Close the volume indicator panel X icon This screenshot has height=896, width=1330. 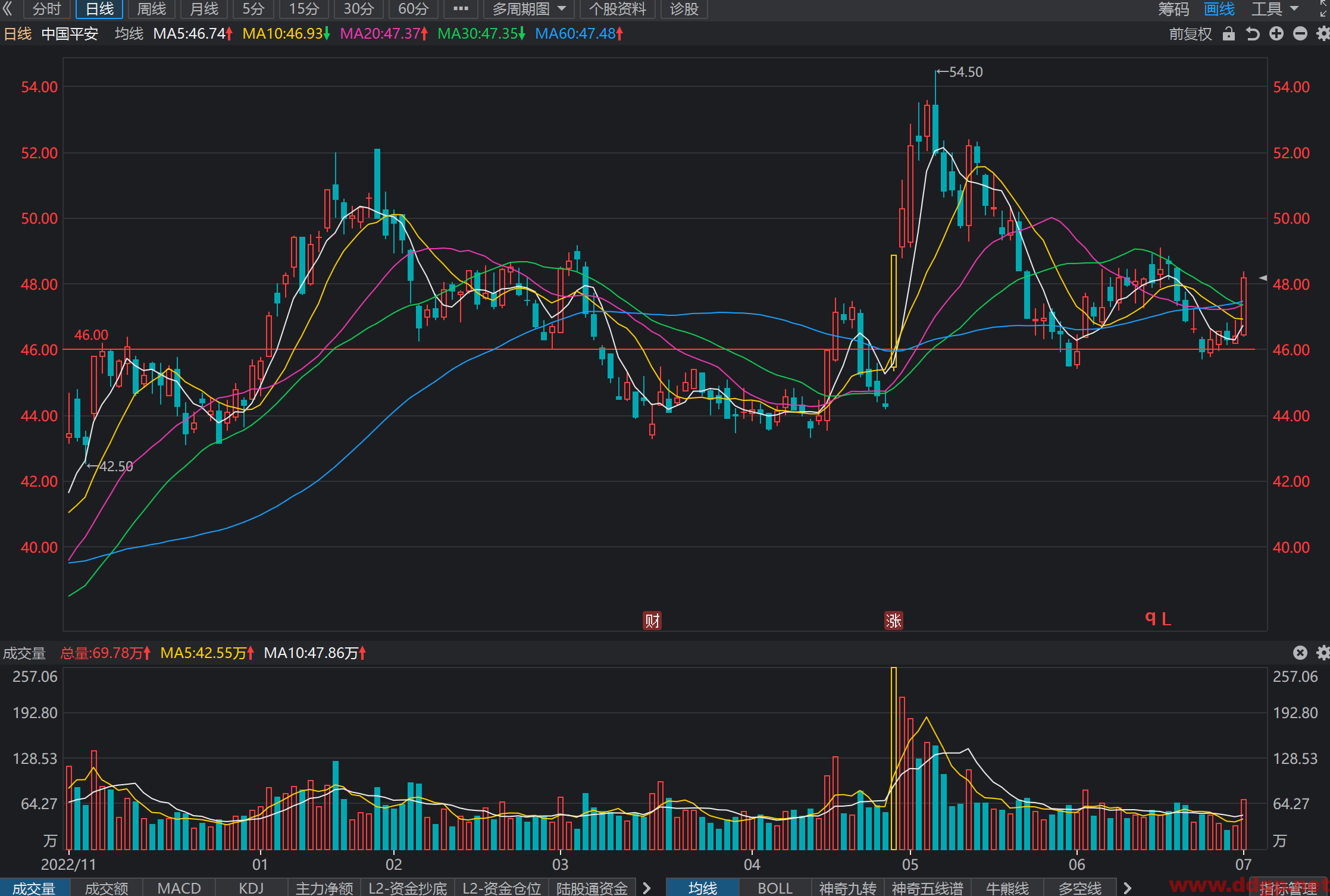point(1300,653)
